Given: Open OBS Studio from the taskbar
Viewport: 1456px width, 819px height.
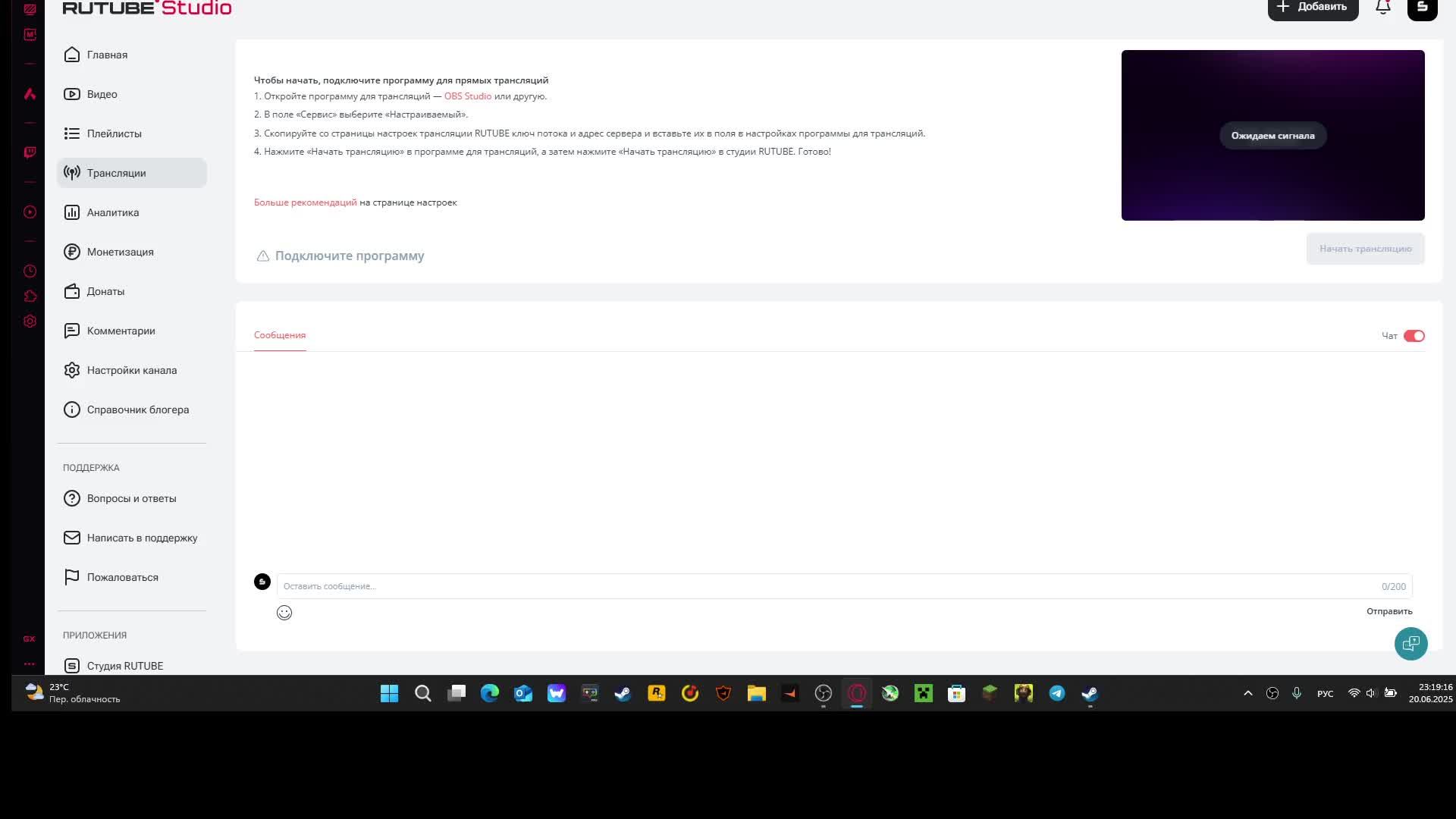Looking at the screenshot, I should 823,693.
